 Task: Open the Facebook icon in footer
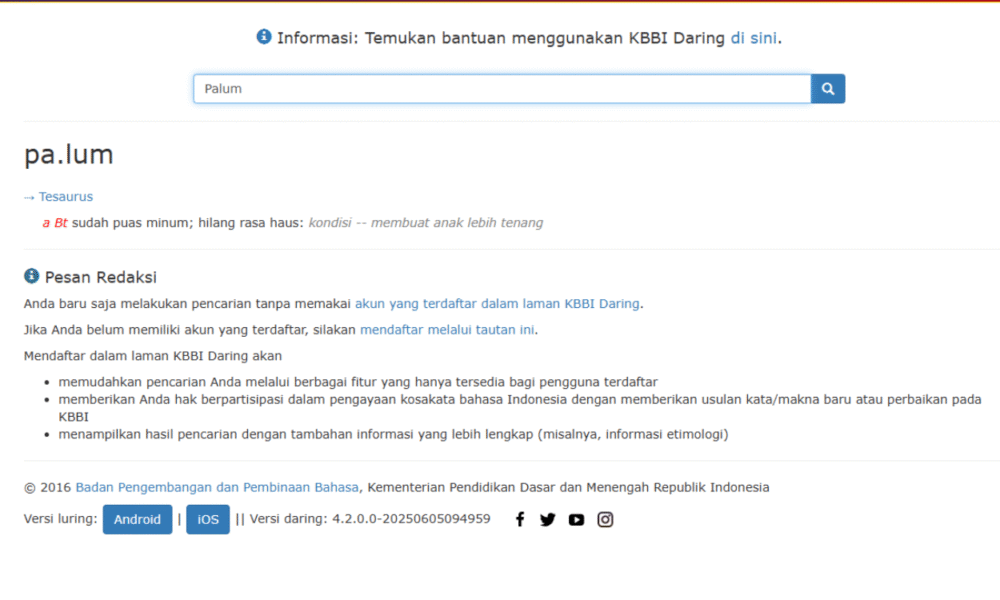pyautogui.click(x=520, y=520)
